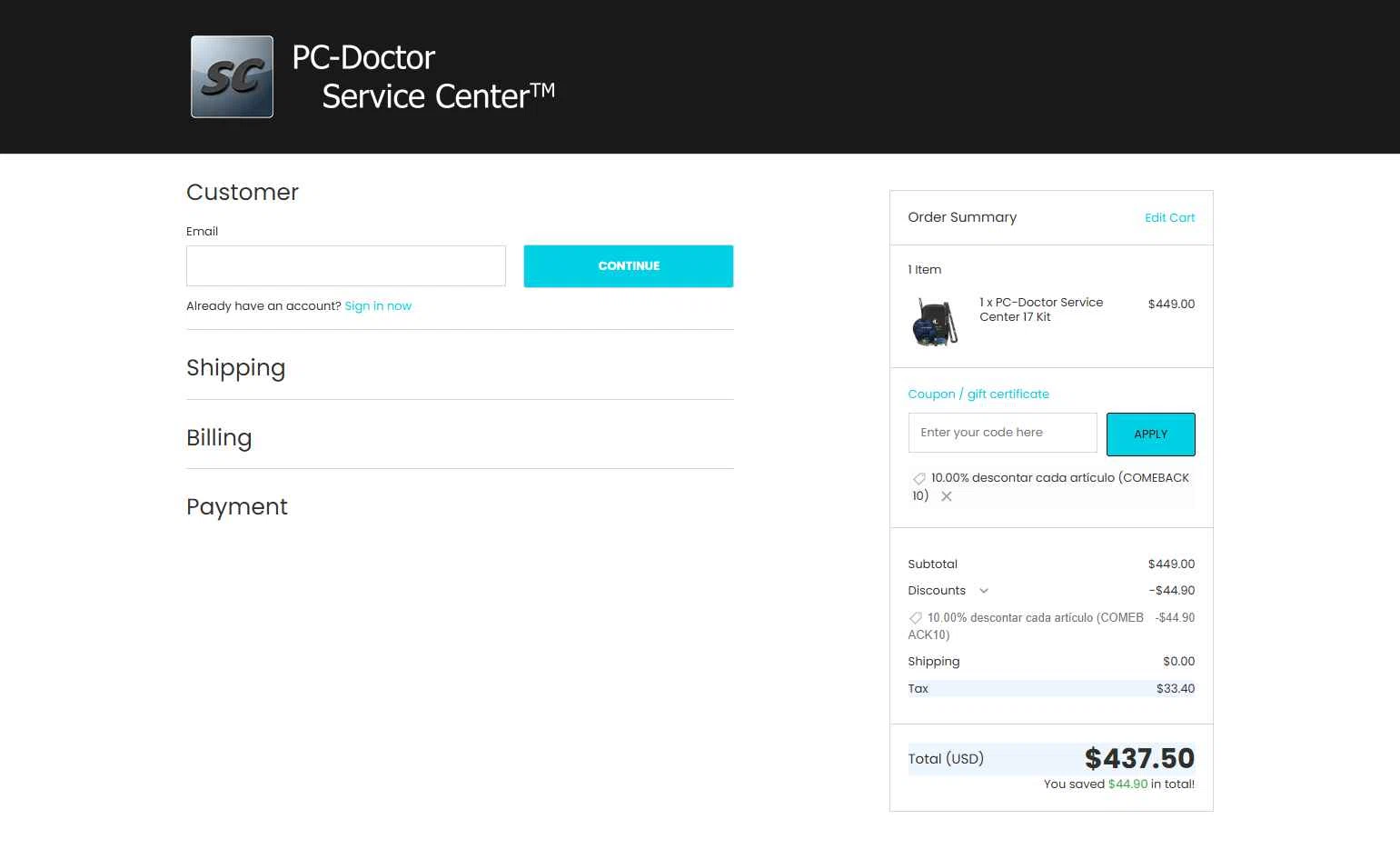1400x859 pixels.
Task: Toggle the Coupon / gift certificate link
Action: pos(978,394)
